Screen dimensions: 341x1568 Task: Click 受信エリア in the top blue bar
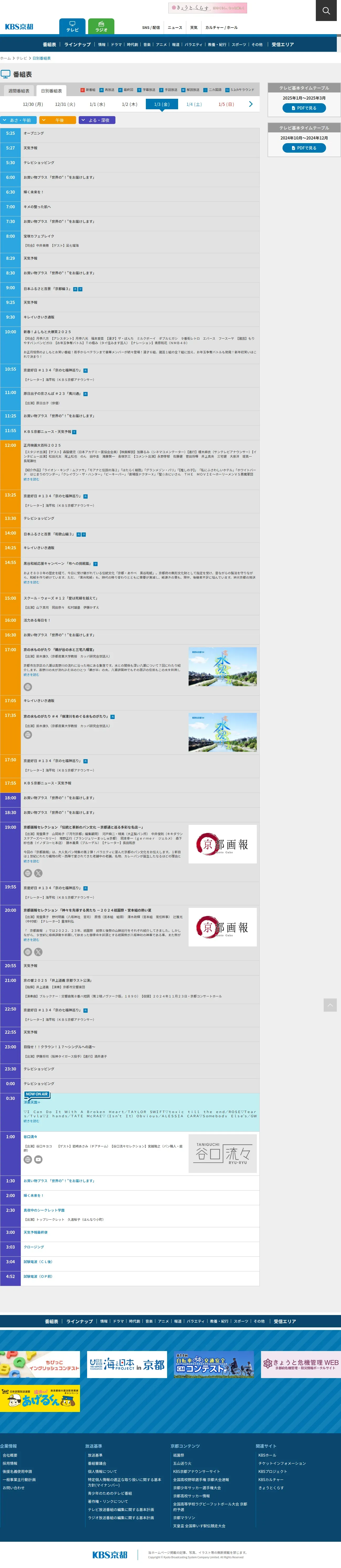click(x=283, y=44)
